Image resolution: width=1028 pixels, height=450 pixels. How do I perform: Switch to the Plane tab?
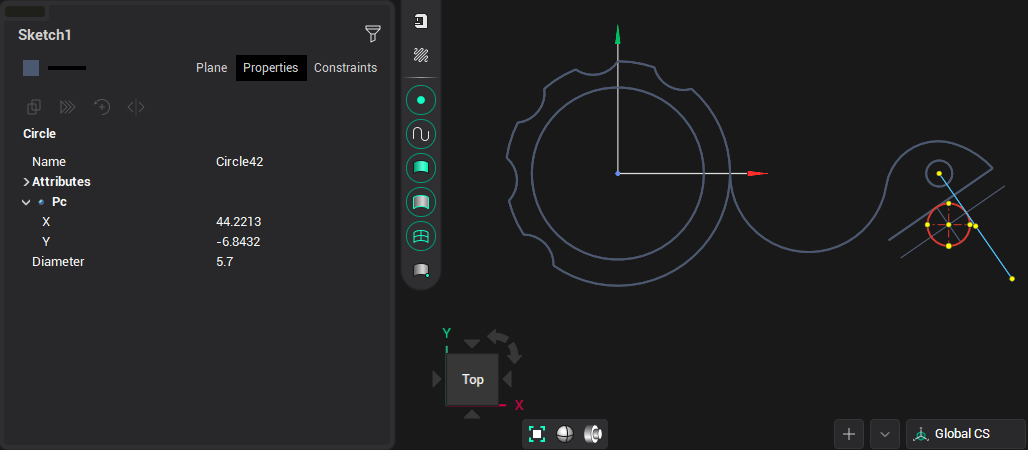211,68
